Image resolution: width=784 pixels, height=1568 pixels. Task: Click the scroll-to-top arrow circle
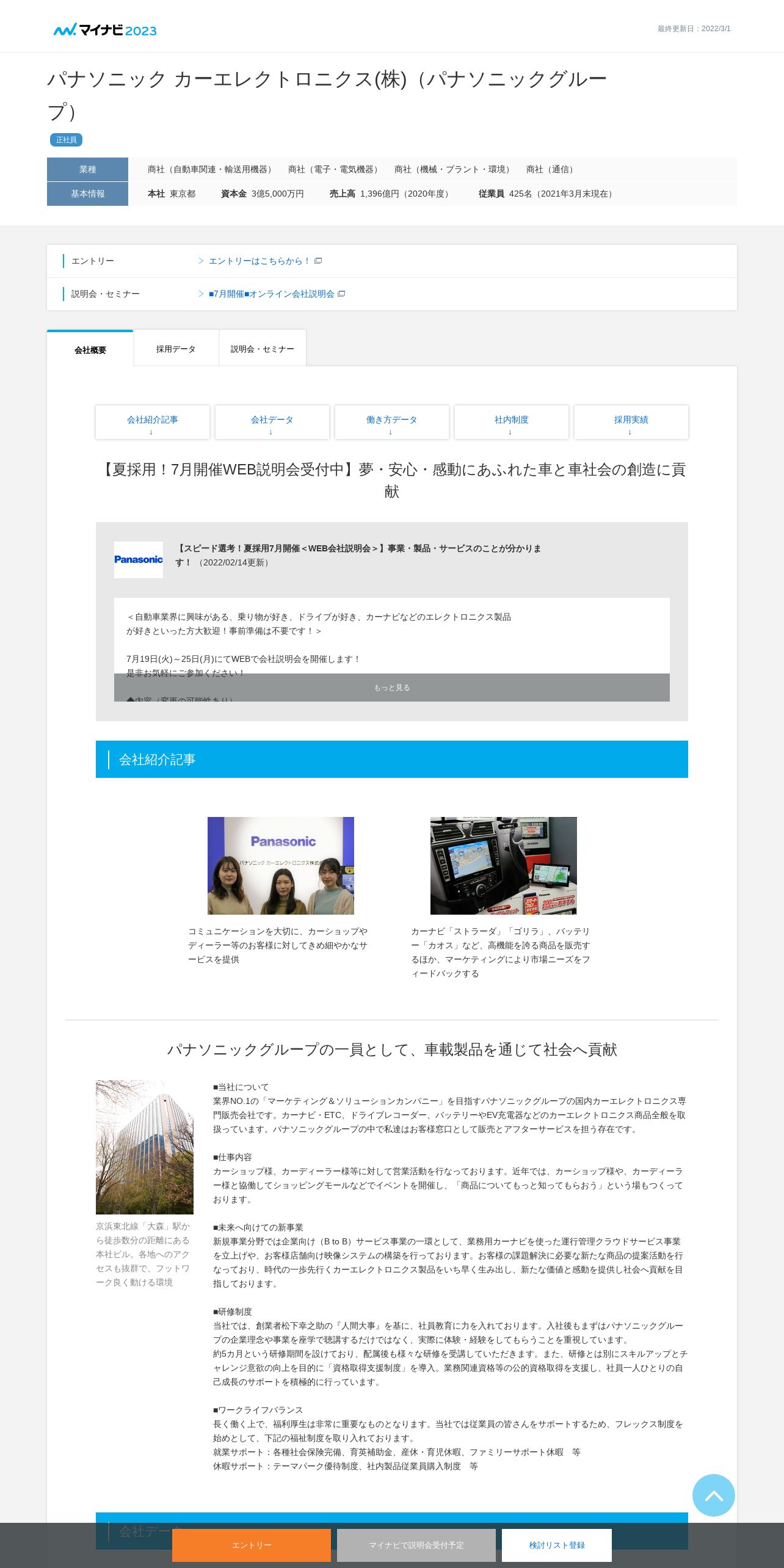click(713, 1495)
